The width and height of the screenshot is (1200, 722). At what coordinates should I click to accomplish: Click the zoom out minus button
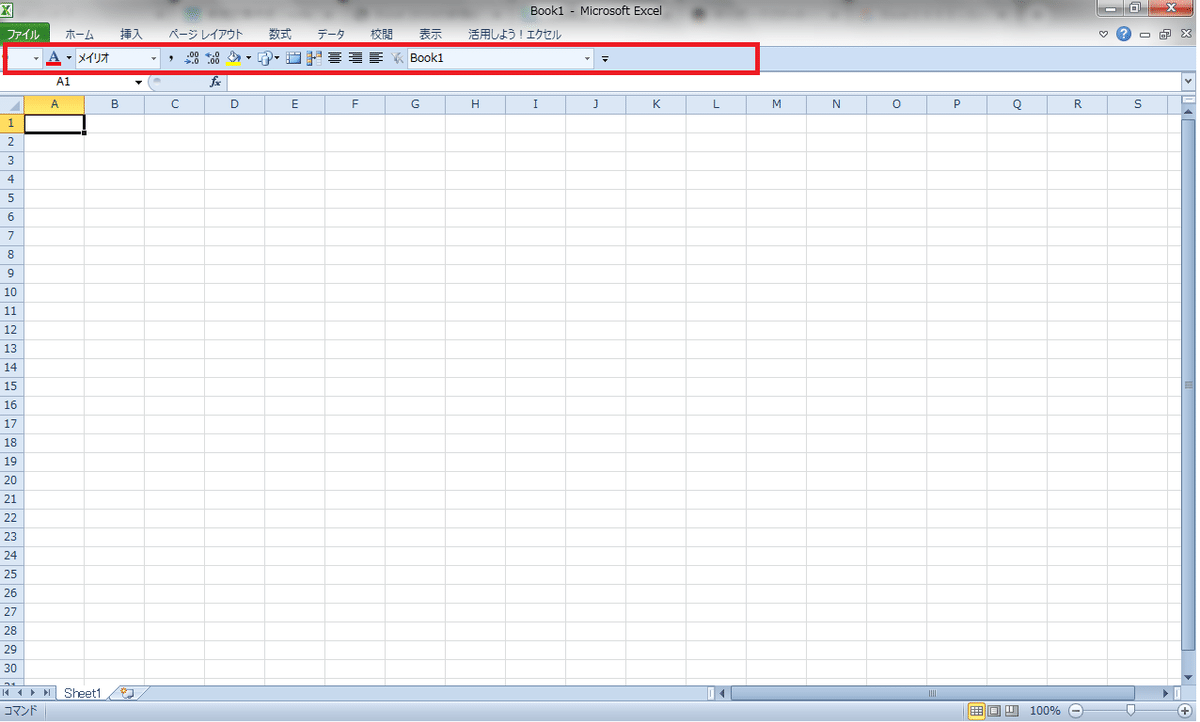1076,711
